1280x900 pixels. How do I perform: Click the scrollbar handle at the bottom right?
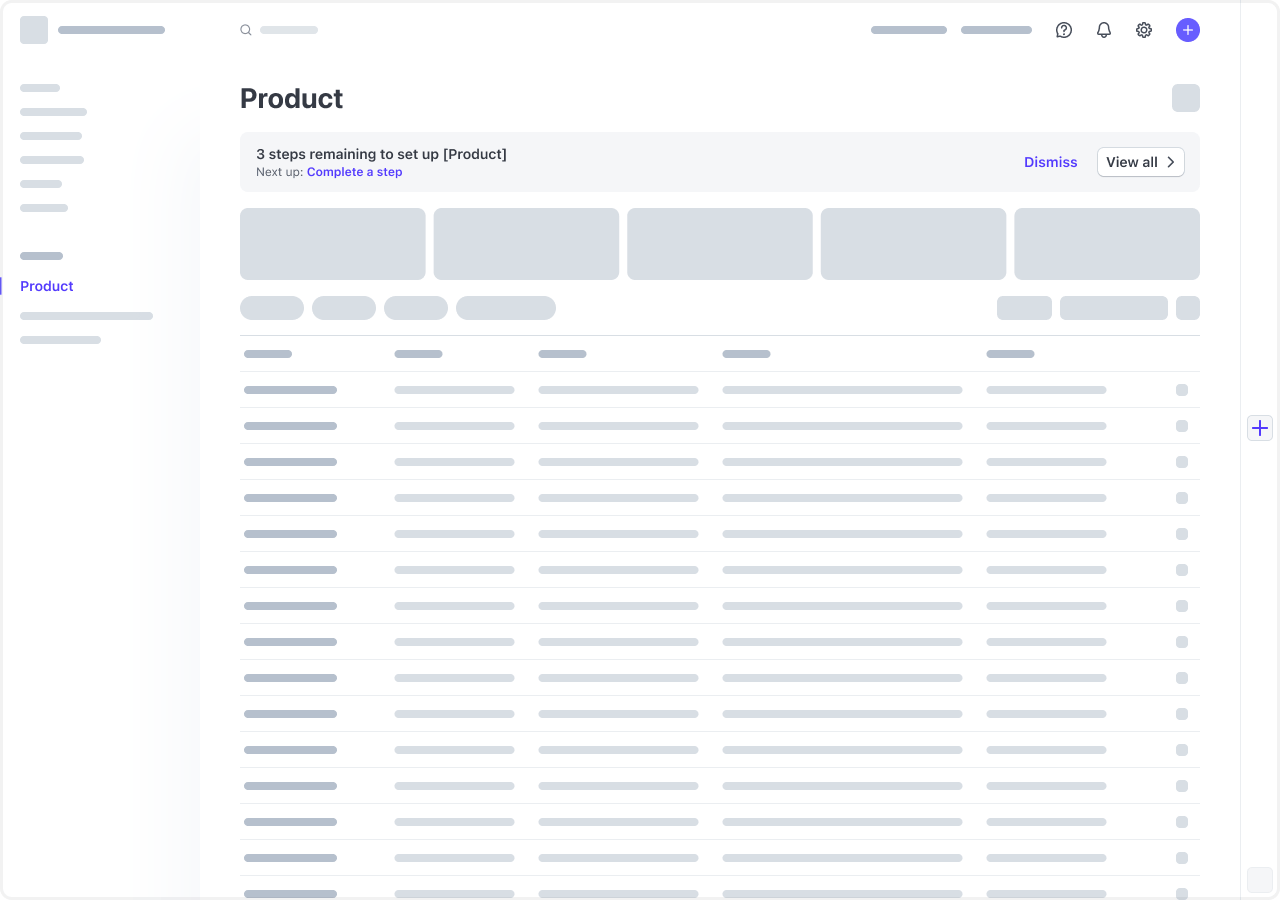click(1260, 880)
